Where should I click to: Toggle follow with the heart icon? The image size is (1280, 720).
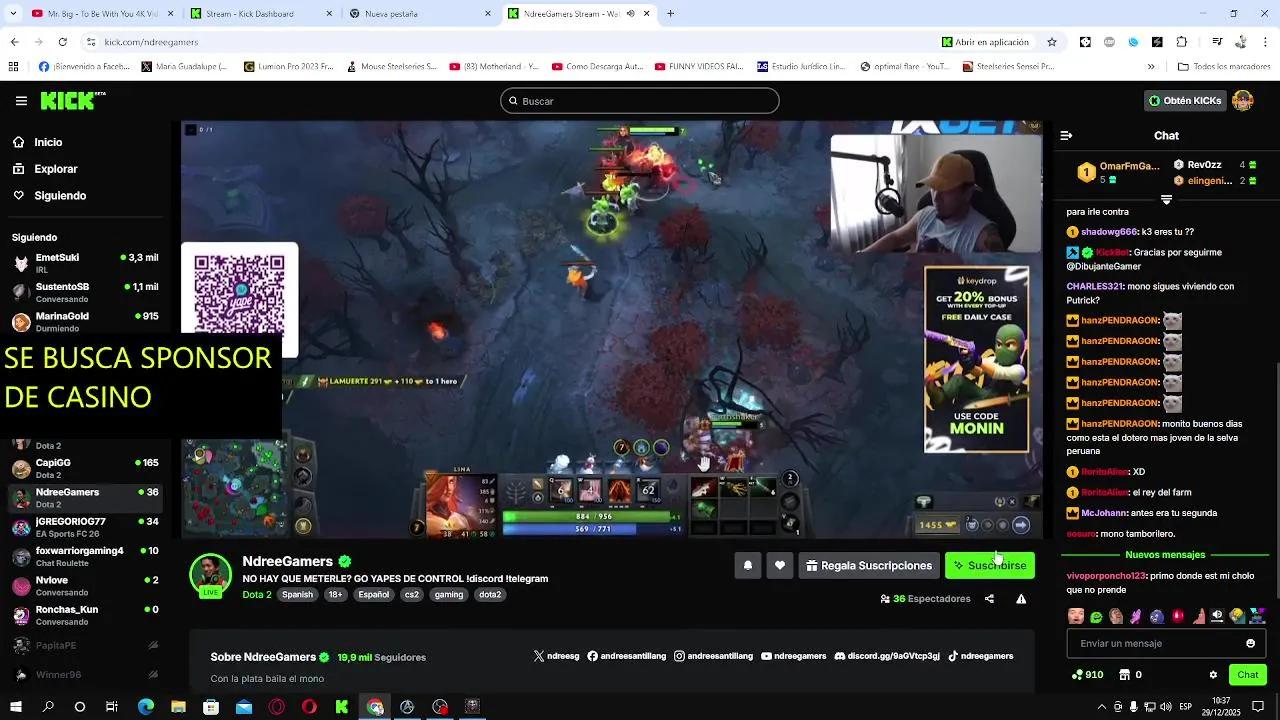tap(780, 565)
